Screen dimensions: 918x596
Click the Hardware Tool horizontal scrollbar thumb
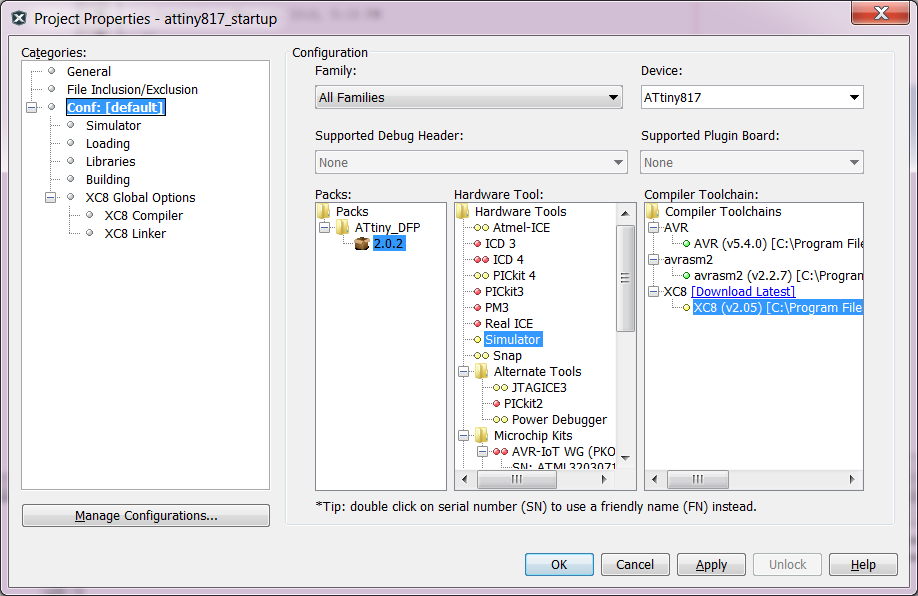(x=517, y=479)
